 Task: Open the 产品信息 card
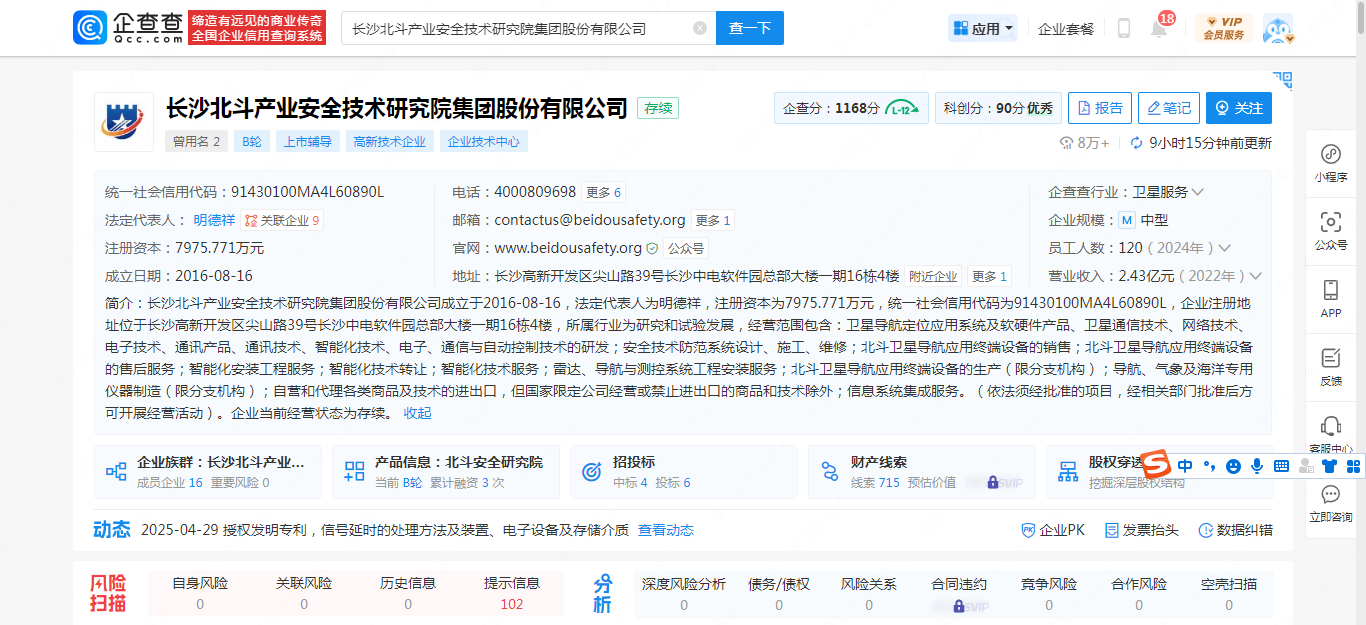click(446, 472)
